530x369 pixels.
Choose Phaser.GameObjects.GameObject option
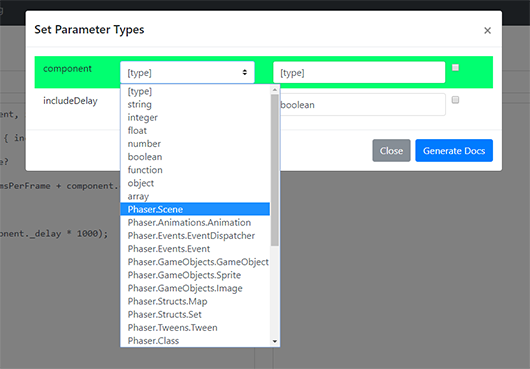pyautogui.click(x=195, y=262)
